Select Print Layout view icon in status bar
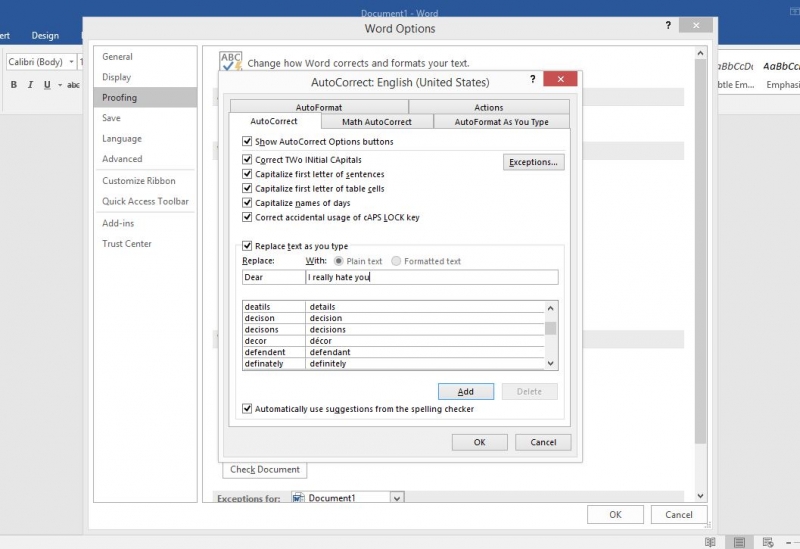Screen dimensions: 800x549 pyautogui.click(x=738, y=541)
